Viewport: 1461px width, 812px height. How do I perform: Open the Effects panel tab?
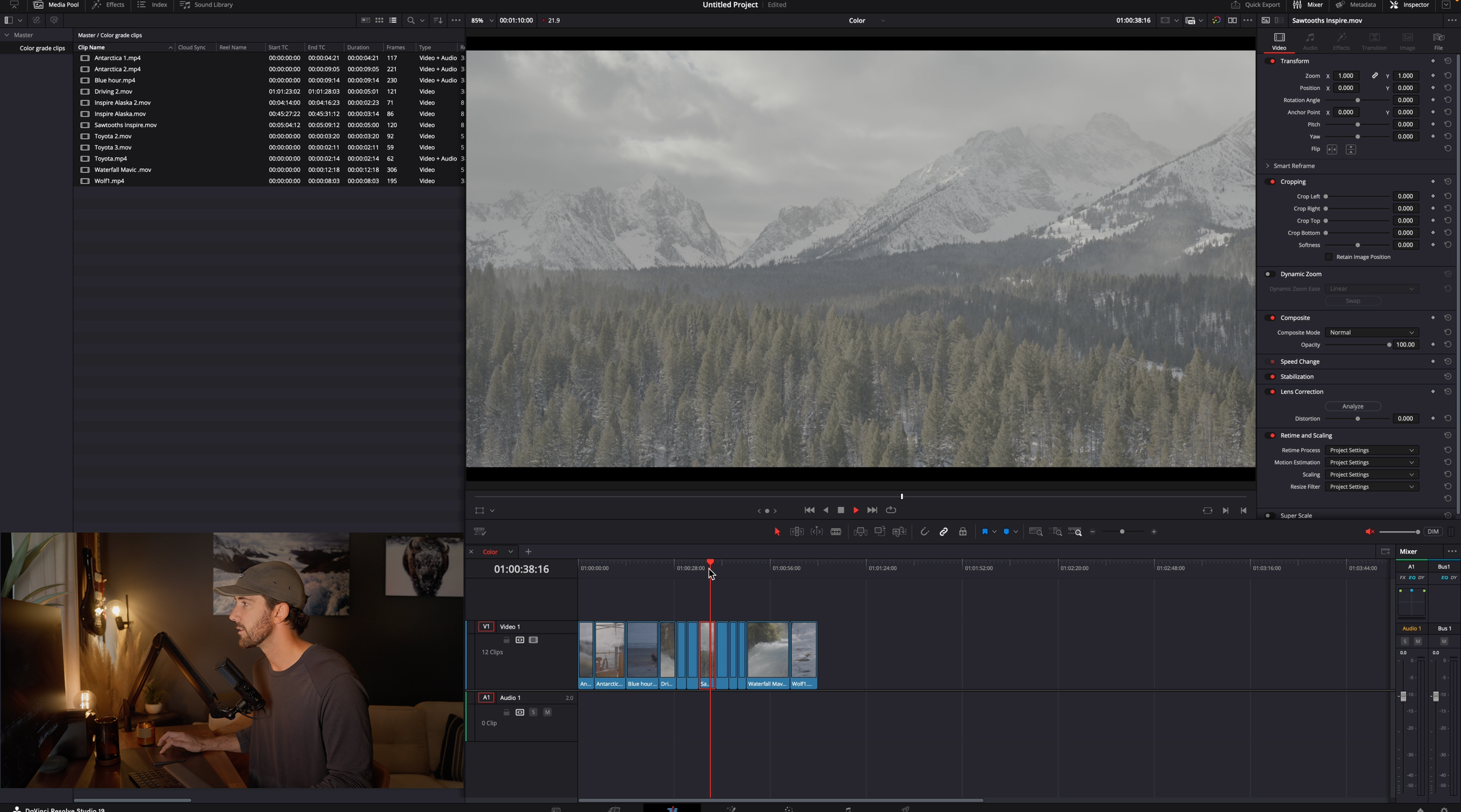(x=109, y=5)
